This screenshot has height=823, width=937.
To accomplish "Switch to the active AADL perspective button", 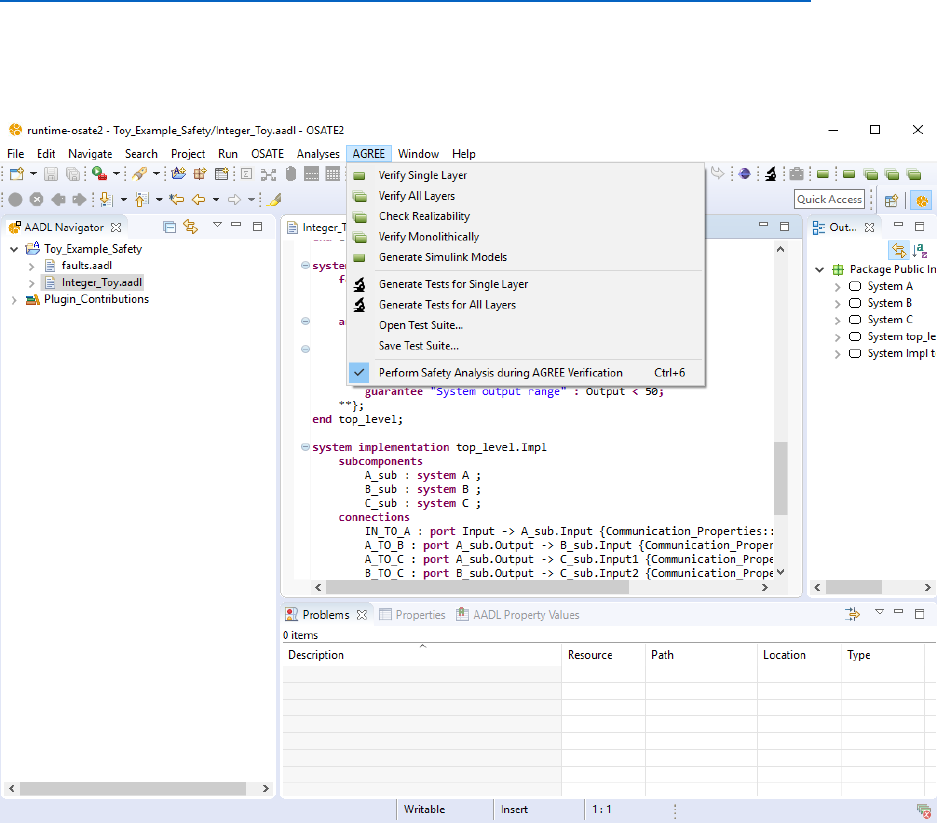I will click(x=922, y=199).
